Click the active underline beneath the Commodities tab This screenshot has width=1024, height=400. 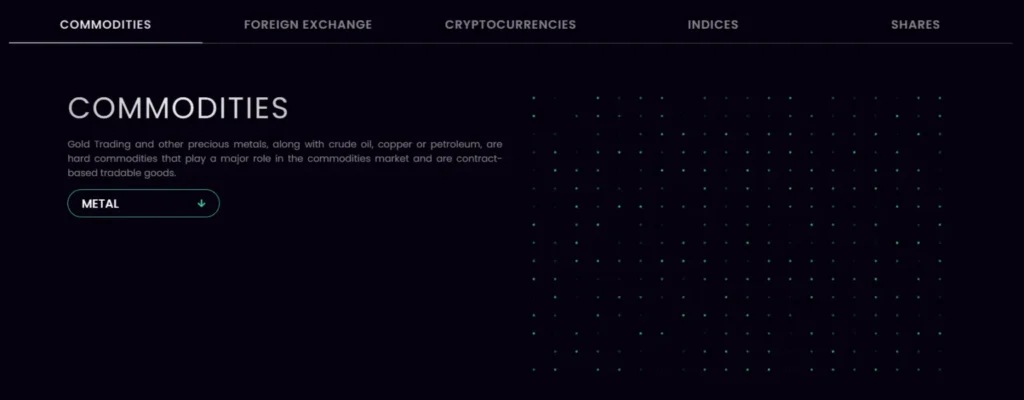tap(105, 43)
